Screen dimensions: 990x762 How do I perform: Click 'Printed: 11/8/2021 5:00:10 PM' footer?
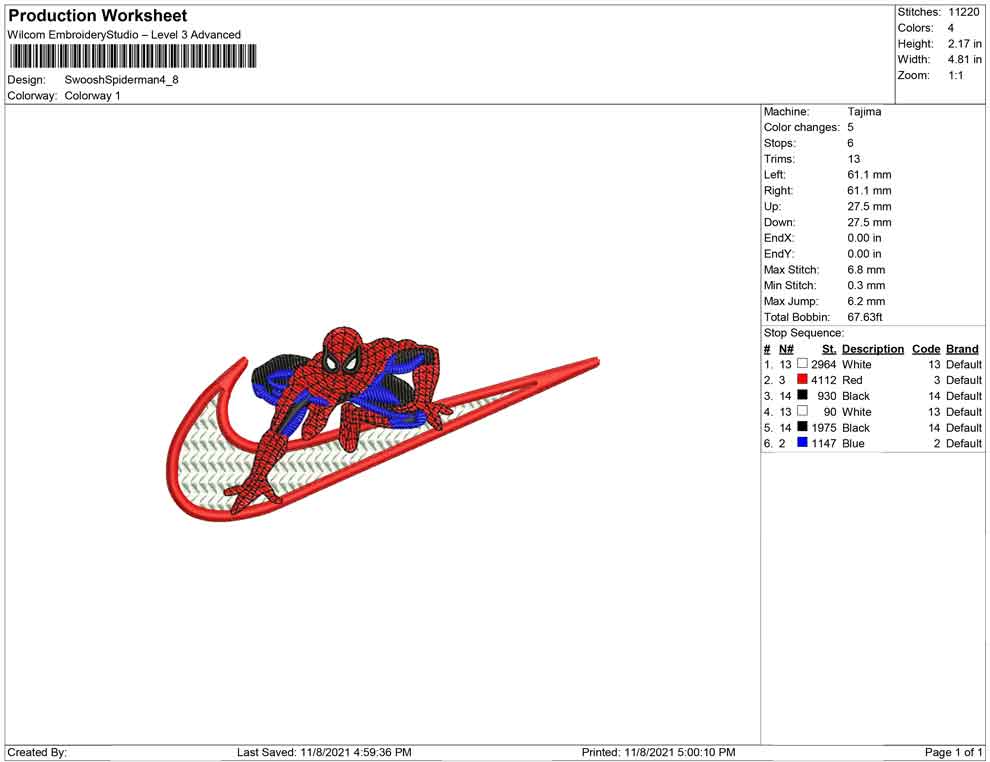point(659,752)
